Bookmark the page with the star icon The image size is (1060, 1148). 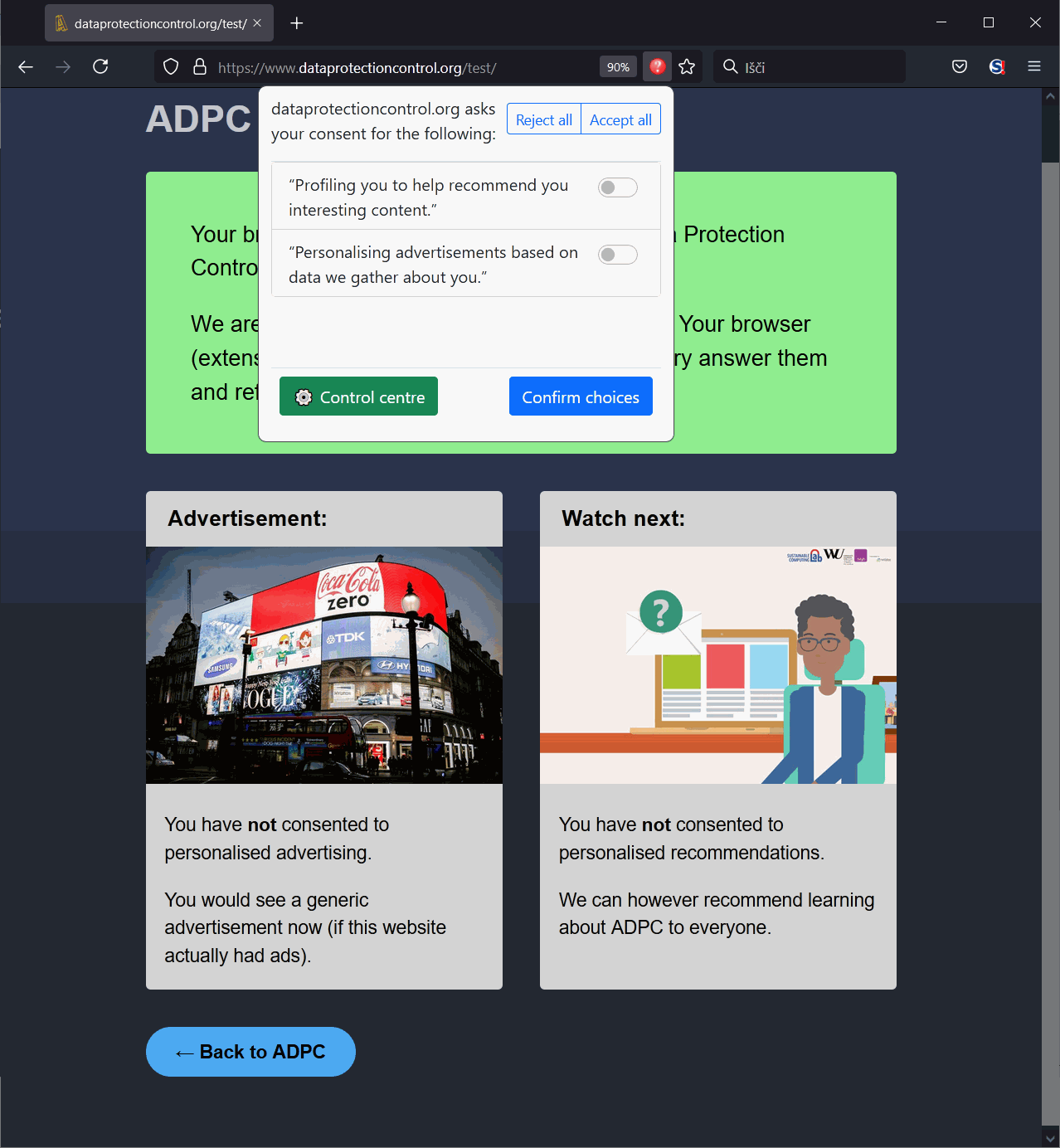pyautogui.click(x=687, y=66)
